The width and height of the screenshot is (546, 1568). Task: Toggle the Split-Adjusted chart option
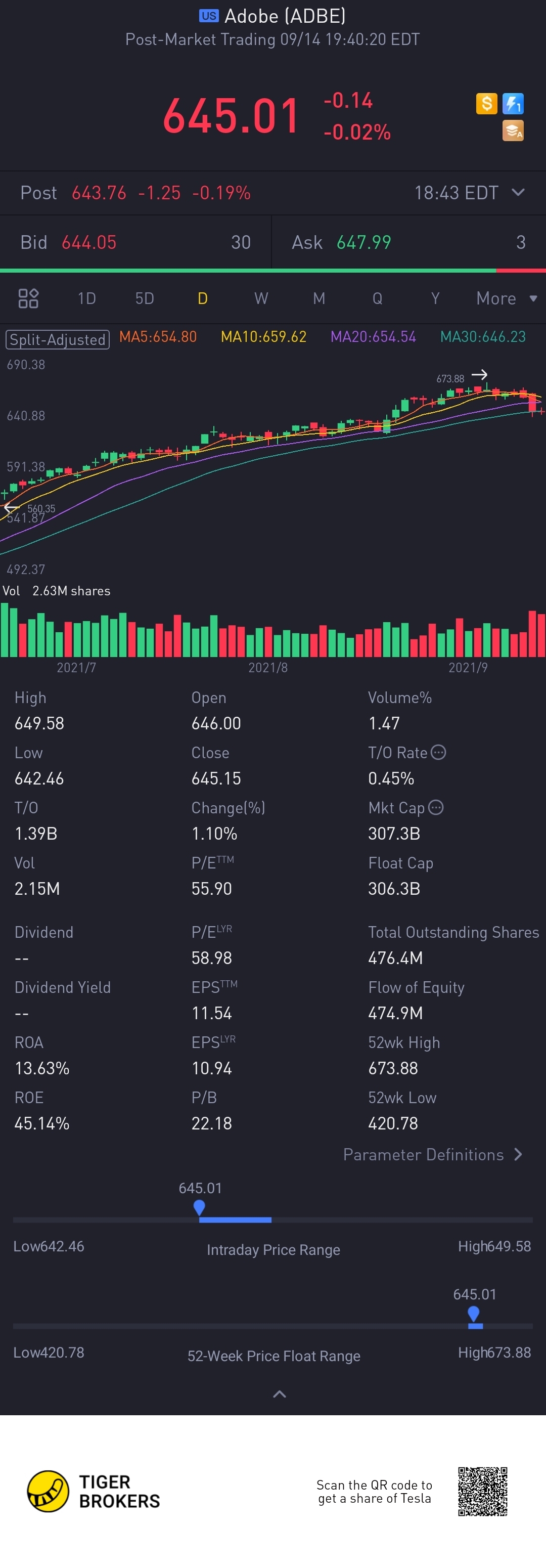coord(57,339)
